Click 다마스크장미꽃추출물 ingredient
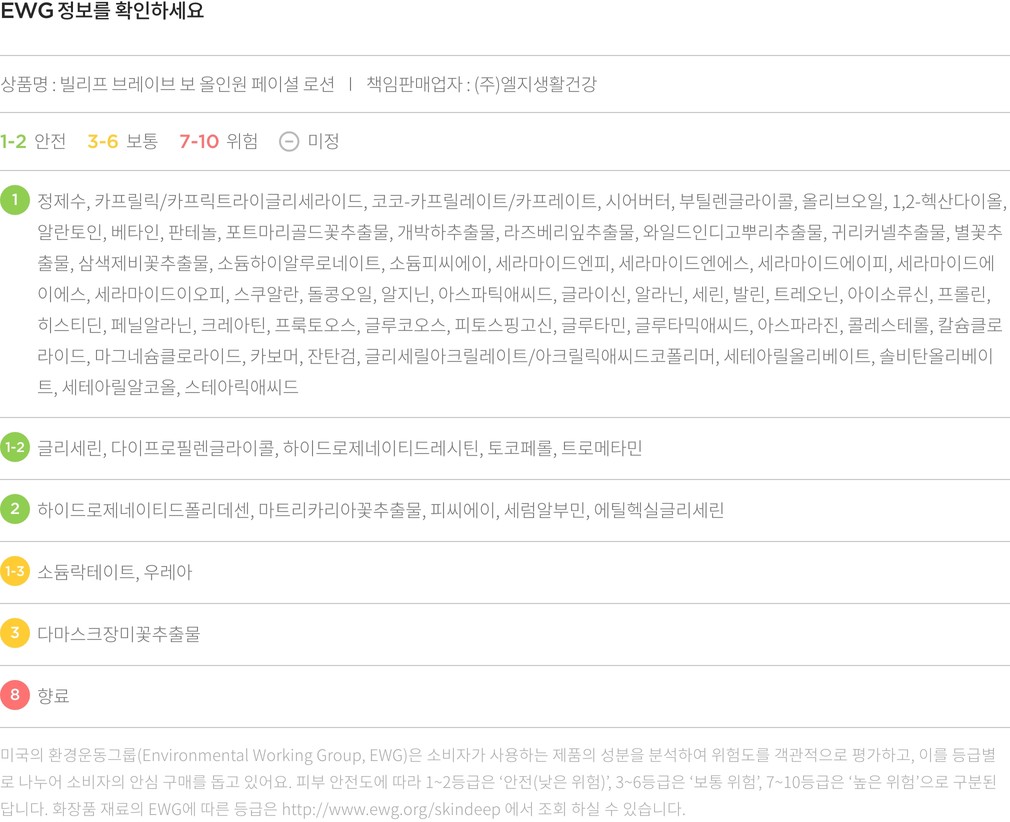Image resolution: width=1010 pixels, height=822 pixels. (119, 634)
